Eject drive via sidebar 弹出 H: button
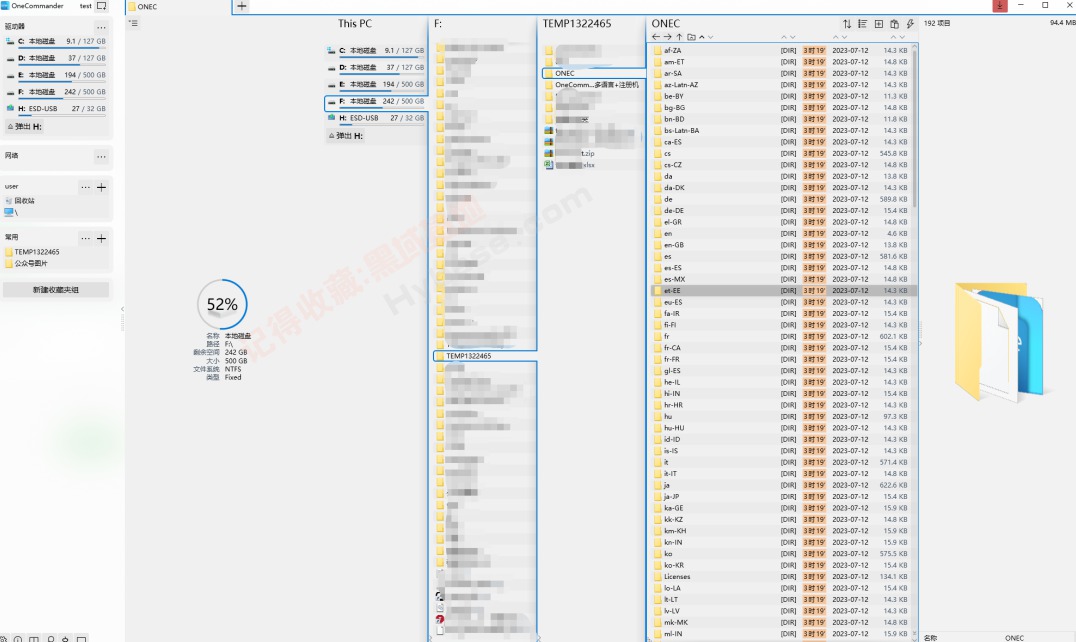Screen dimensions: 1076x642 coord(25,126)
